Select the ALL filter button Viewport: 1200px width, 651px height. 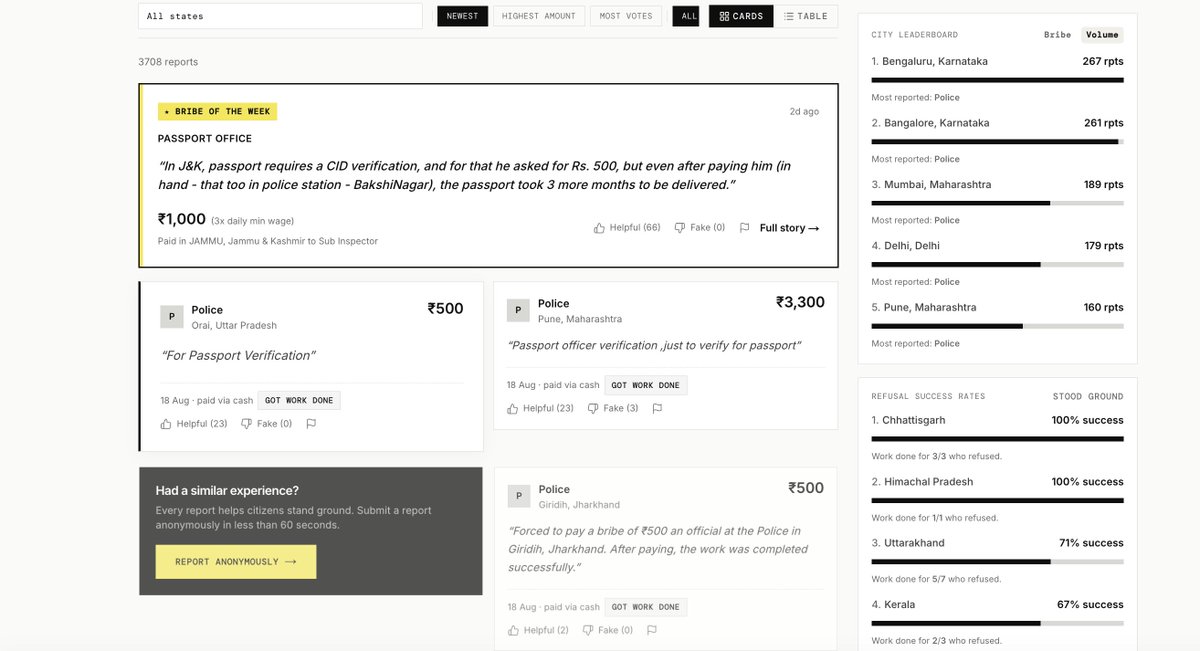[686, 16]
